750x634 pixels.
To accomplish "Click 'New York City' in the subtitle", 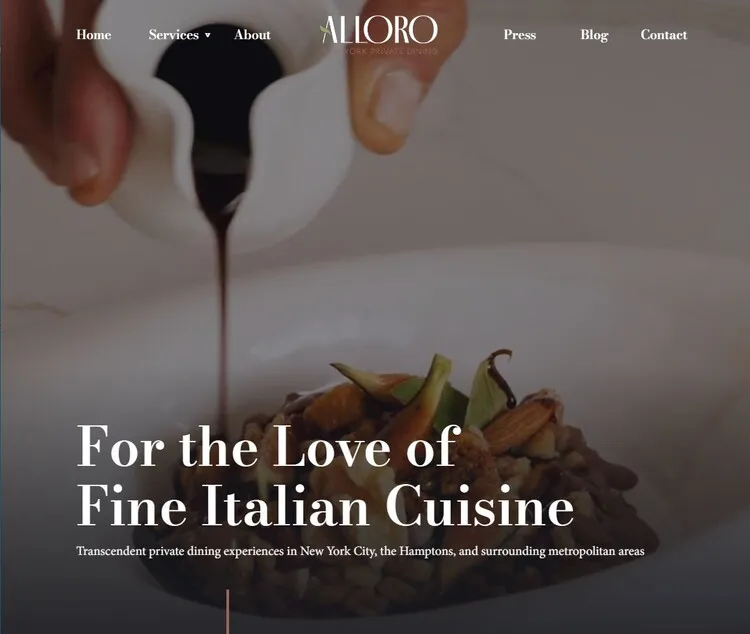I will (x=337, y=551).
